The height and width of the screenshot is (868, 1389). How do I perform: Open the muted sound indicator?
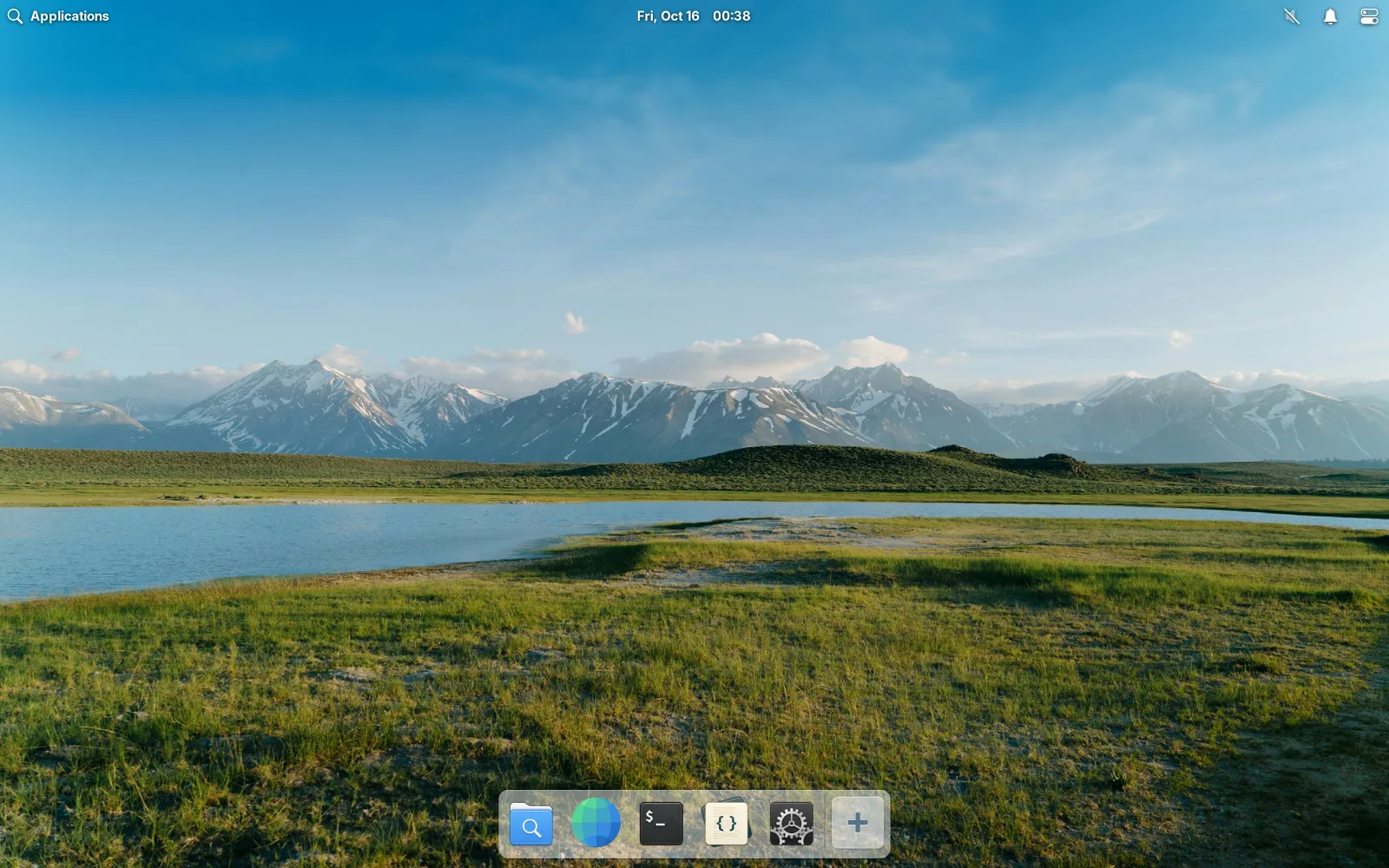click(1292, 16)
